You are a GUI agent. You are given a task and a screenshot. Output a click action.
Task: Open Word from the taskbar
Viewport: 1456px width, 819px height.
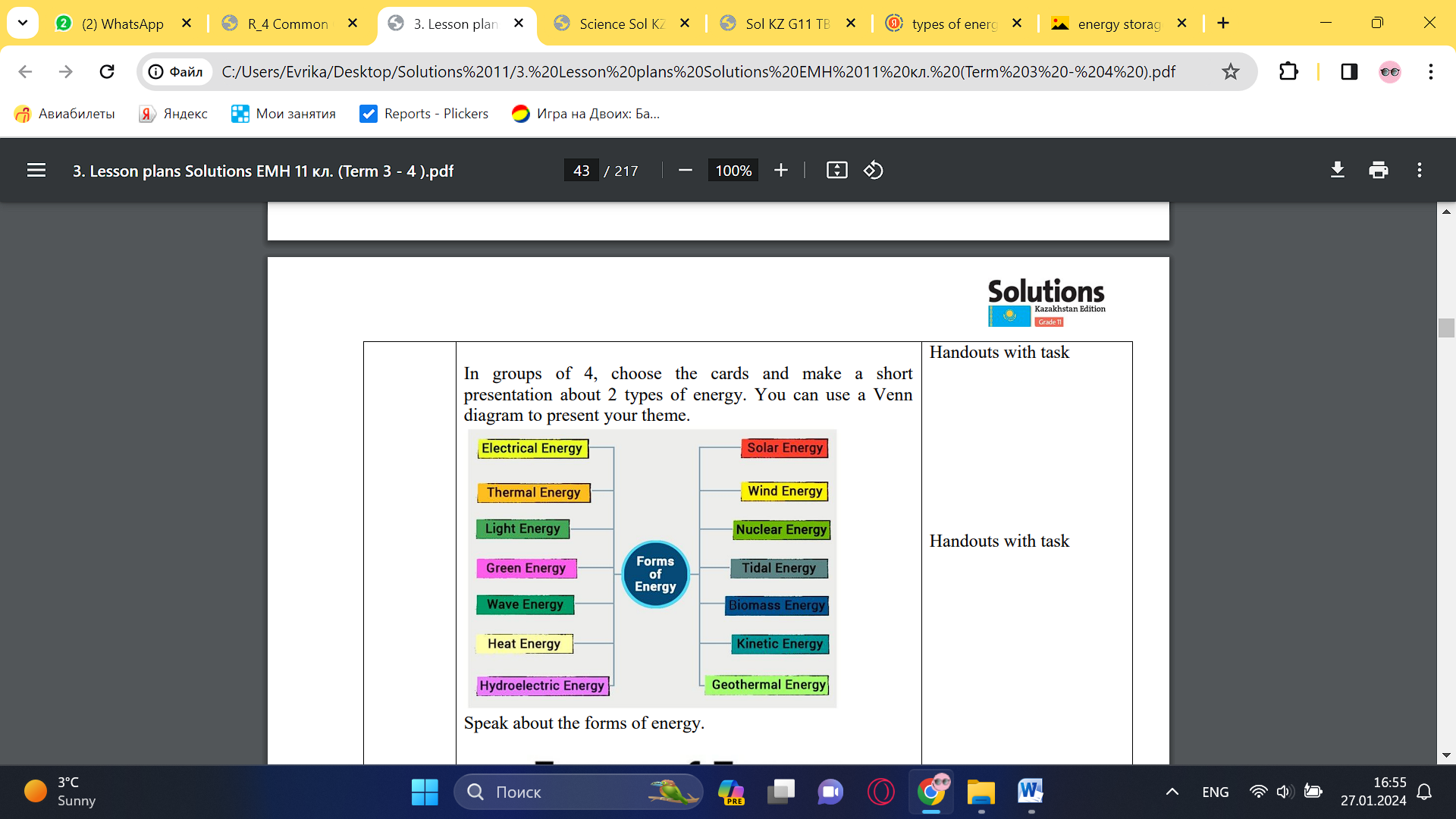1030,792
